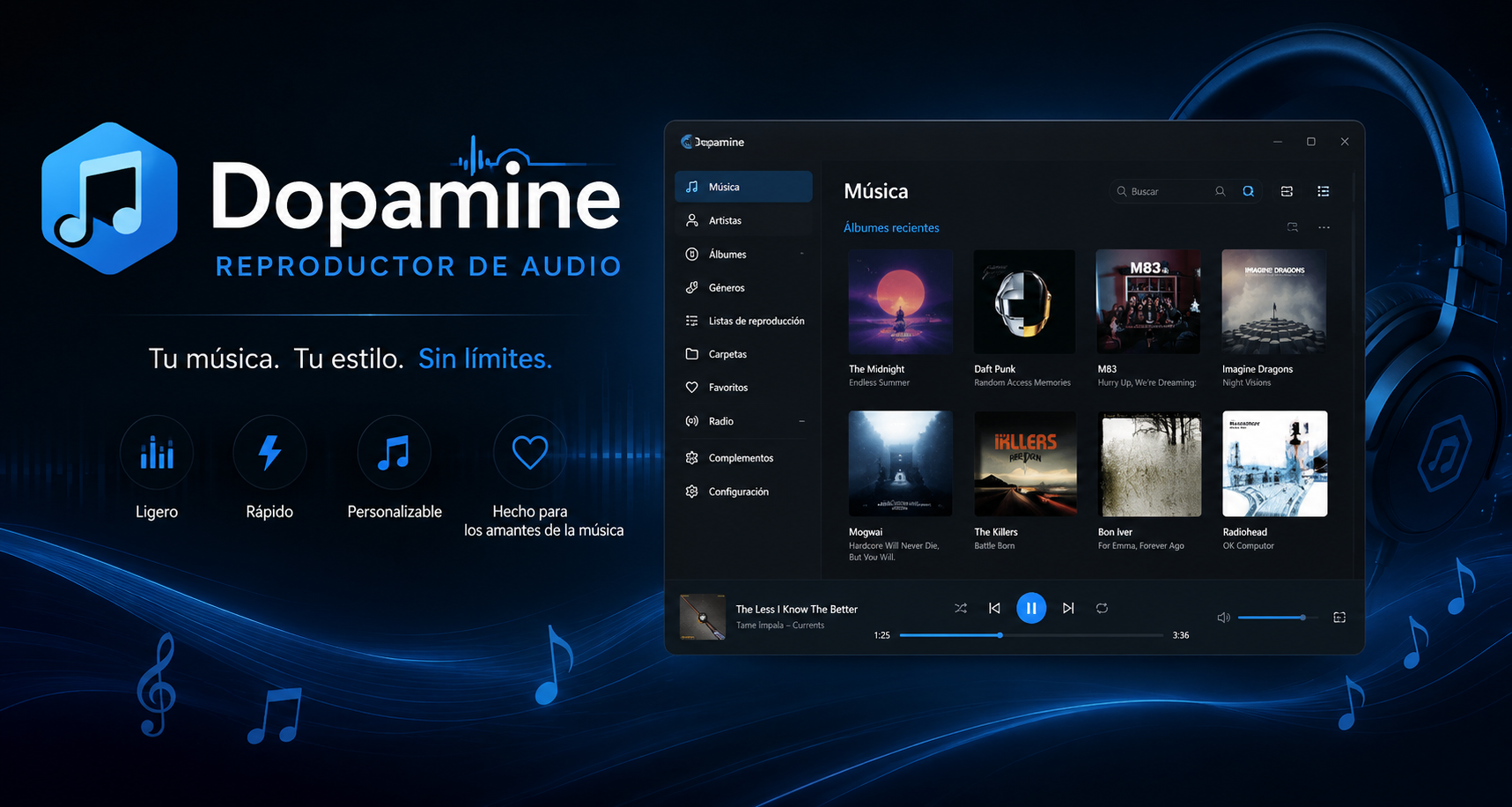This screenshot has width=1512, height=807.
Task: Click the Álbumes disc icon
Action: [692, 254]
